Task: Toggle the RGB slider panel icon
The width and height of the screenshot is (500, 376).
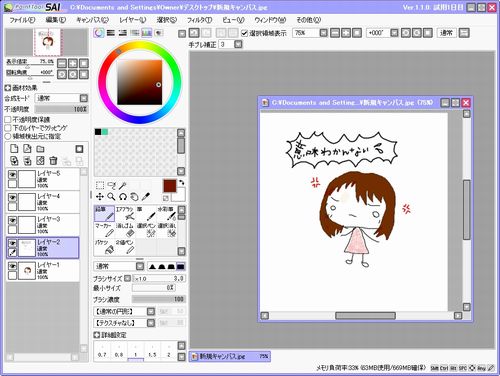Action: (111, 33)
